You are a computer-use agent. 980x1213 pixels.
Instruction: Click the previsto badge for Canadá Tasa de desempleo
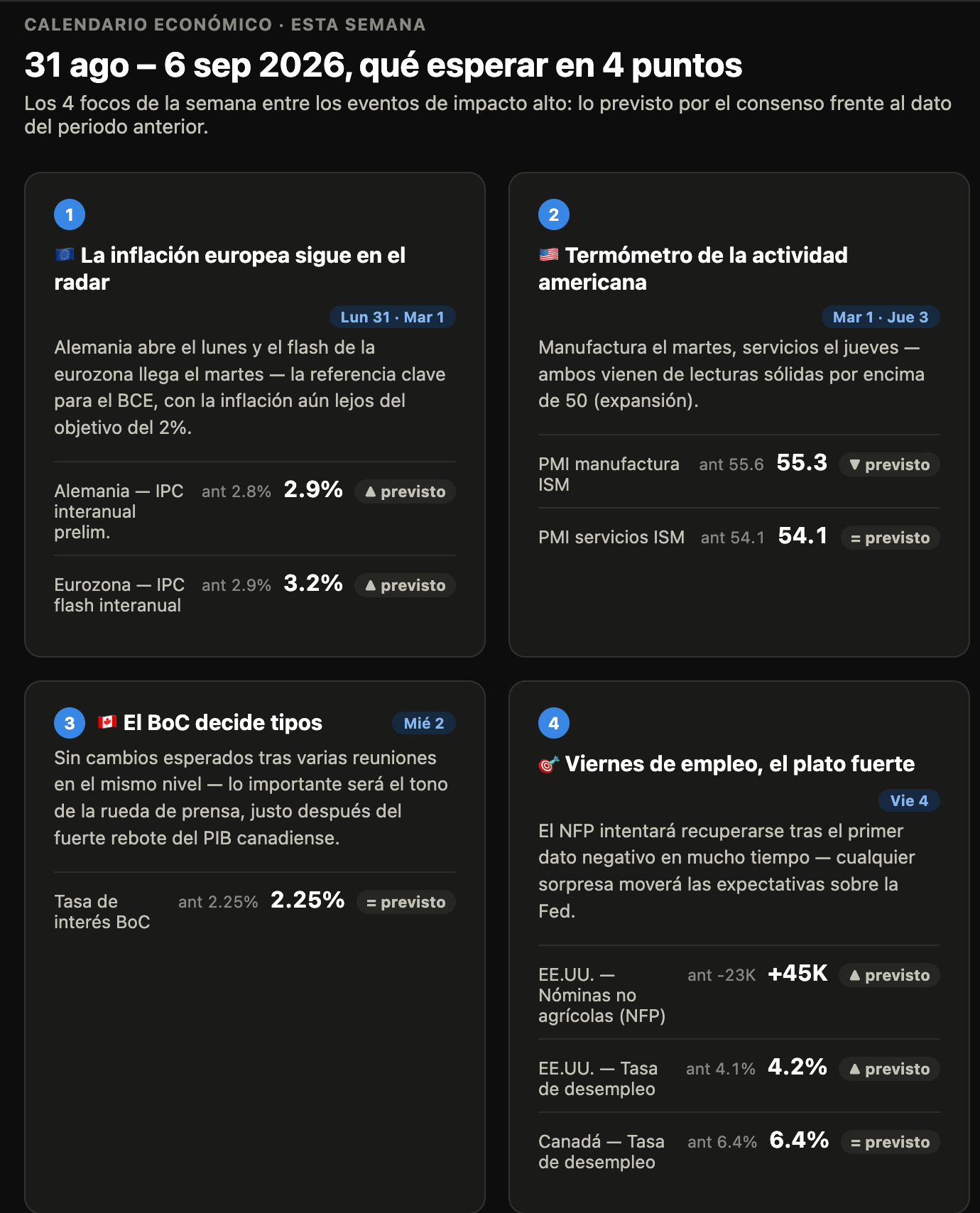tap(891, 1142)
